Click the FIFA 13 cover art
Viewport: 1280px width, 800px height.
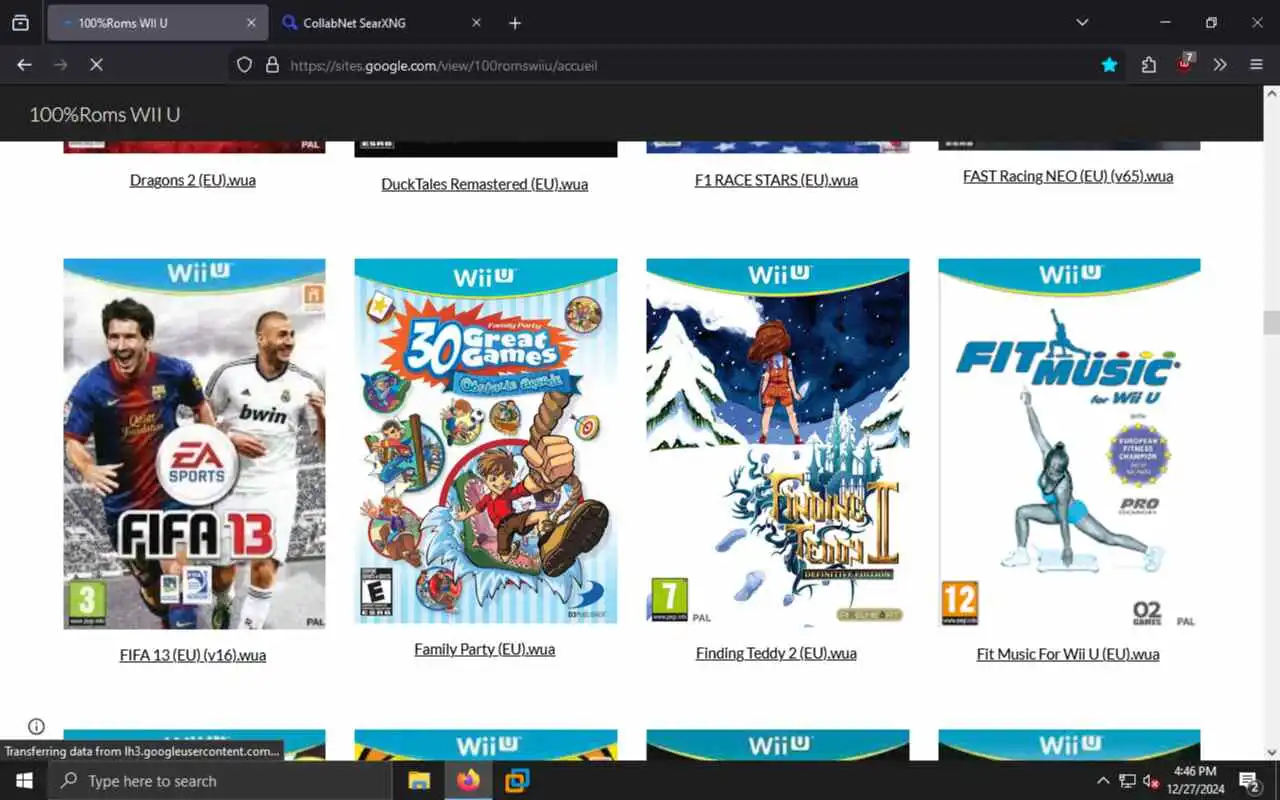click(194, 444)
